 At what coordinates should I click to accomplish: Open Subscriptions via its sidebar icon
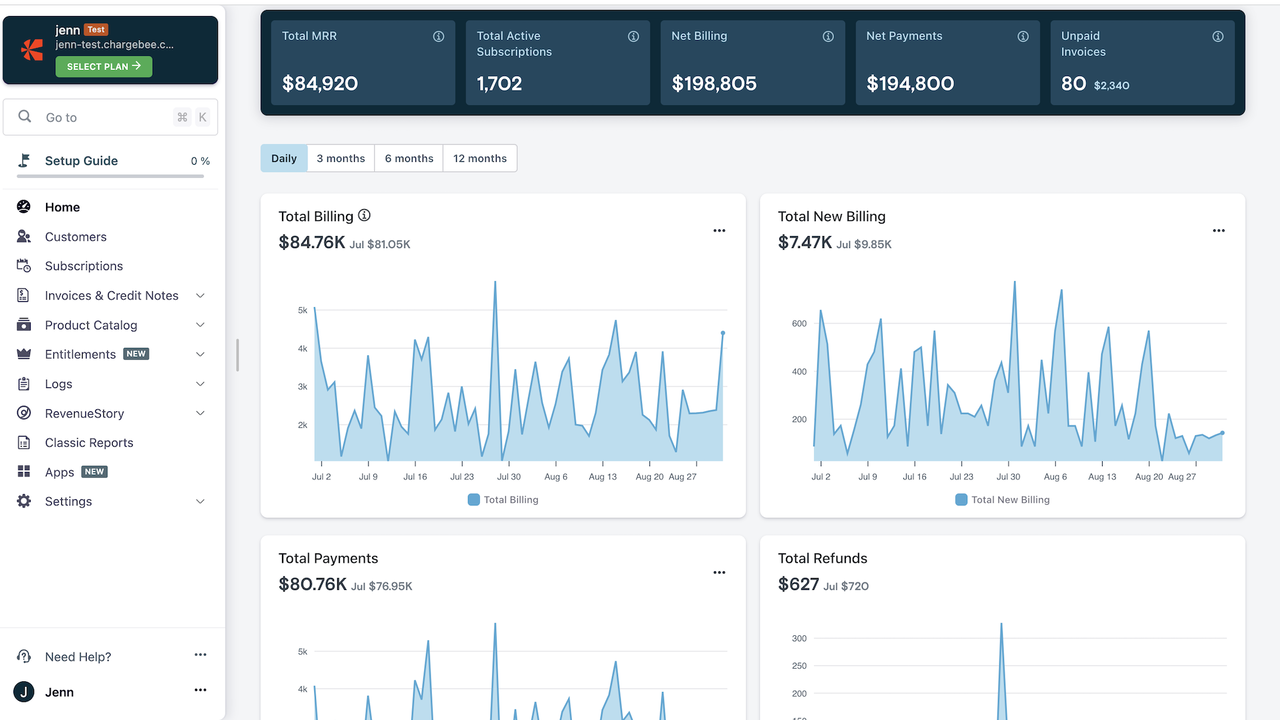[x=23, y=265]
